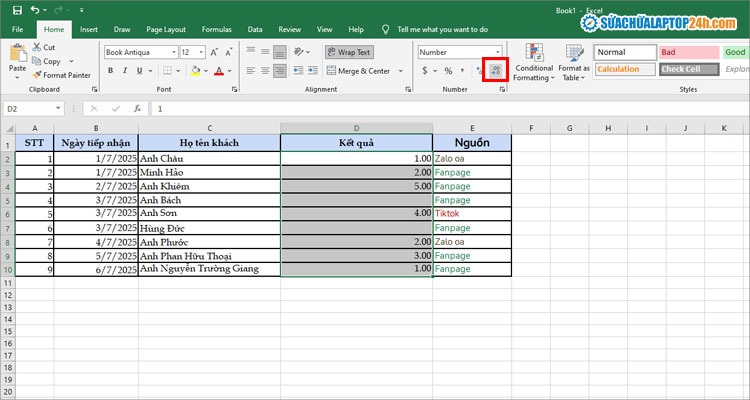Apply the Bad cell style

point(688,52)
